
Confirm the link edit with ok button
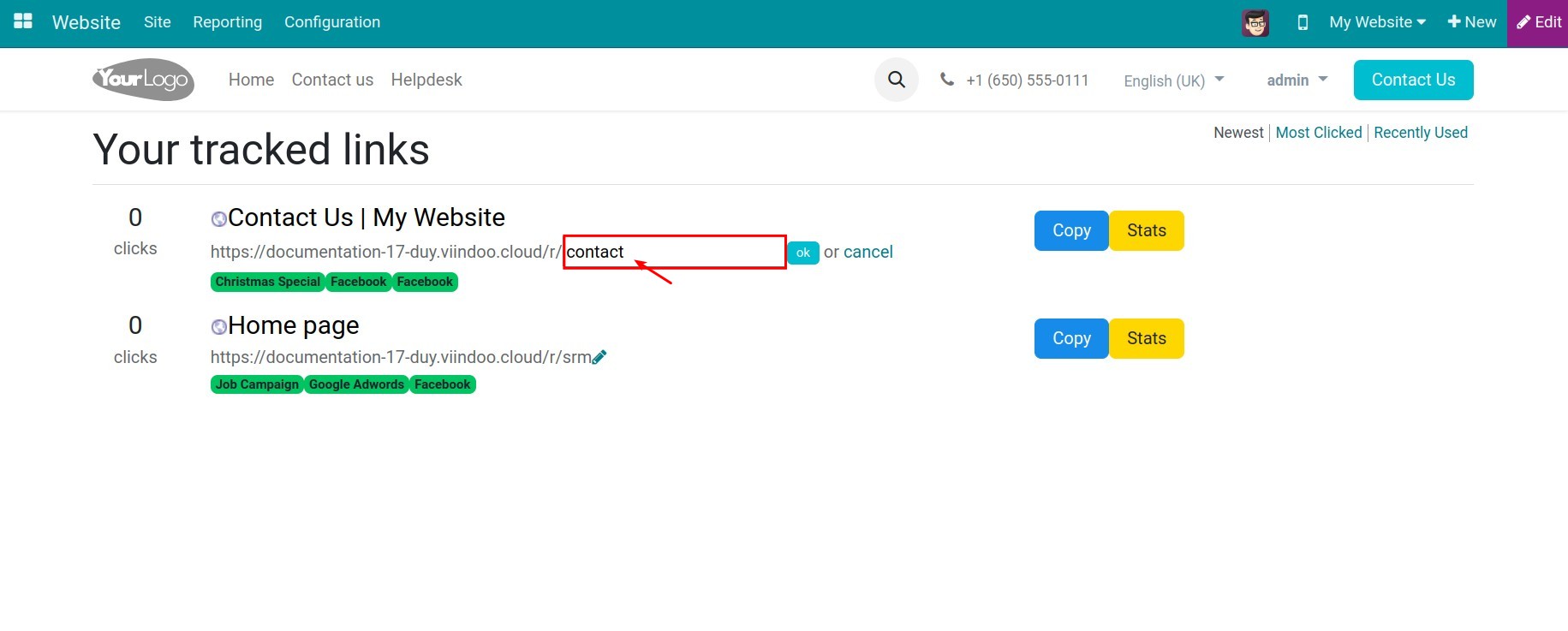803,253
